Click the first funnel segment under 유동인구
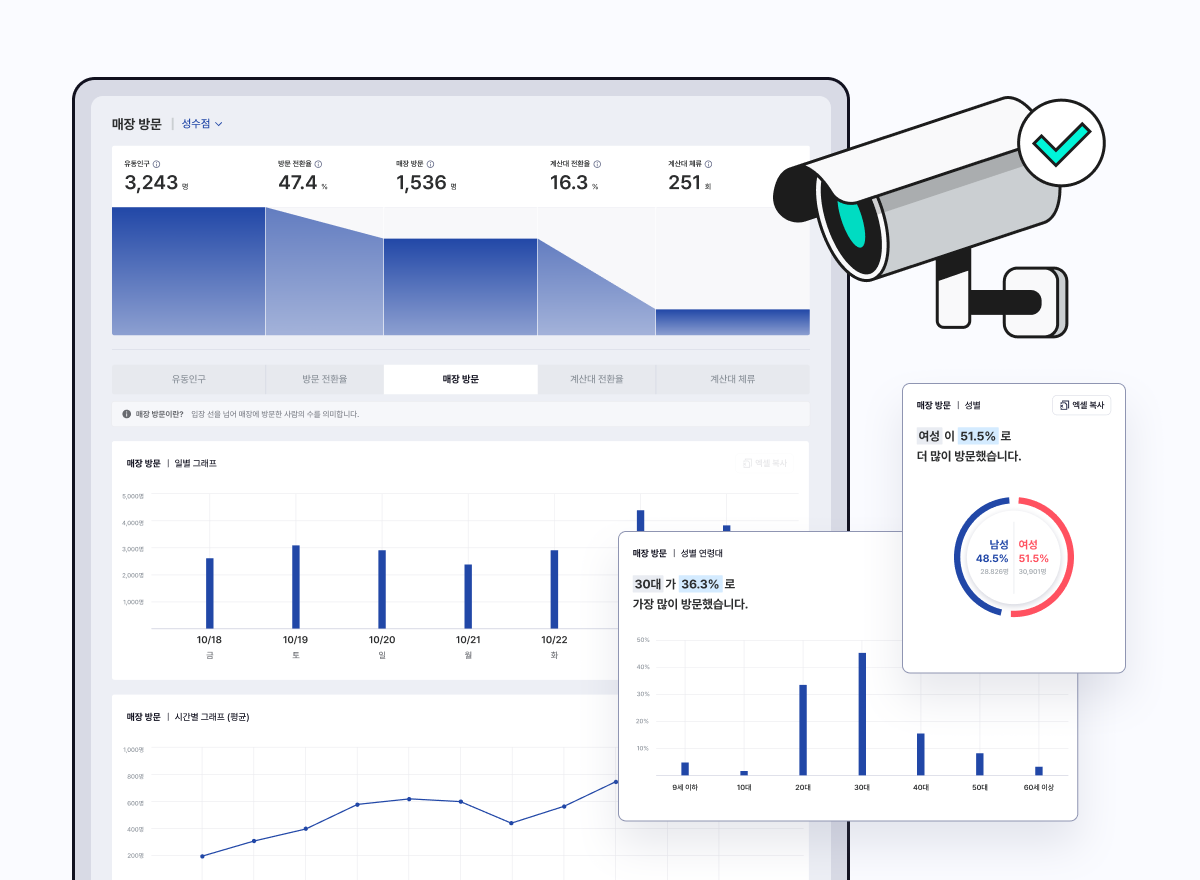 188,271
